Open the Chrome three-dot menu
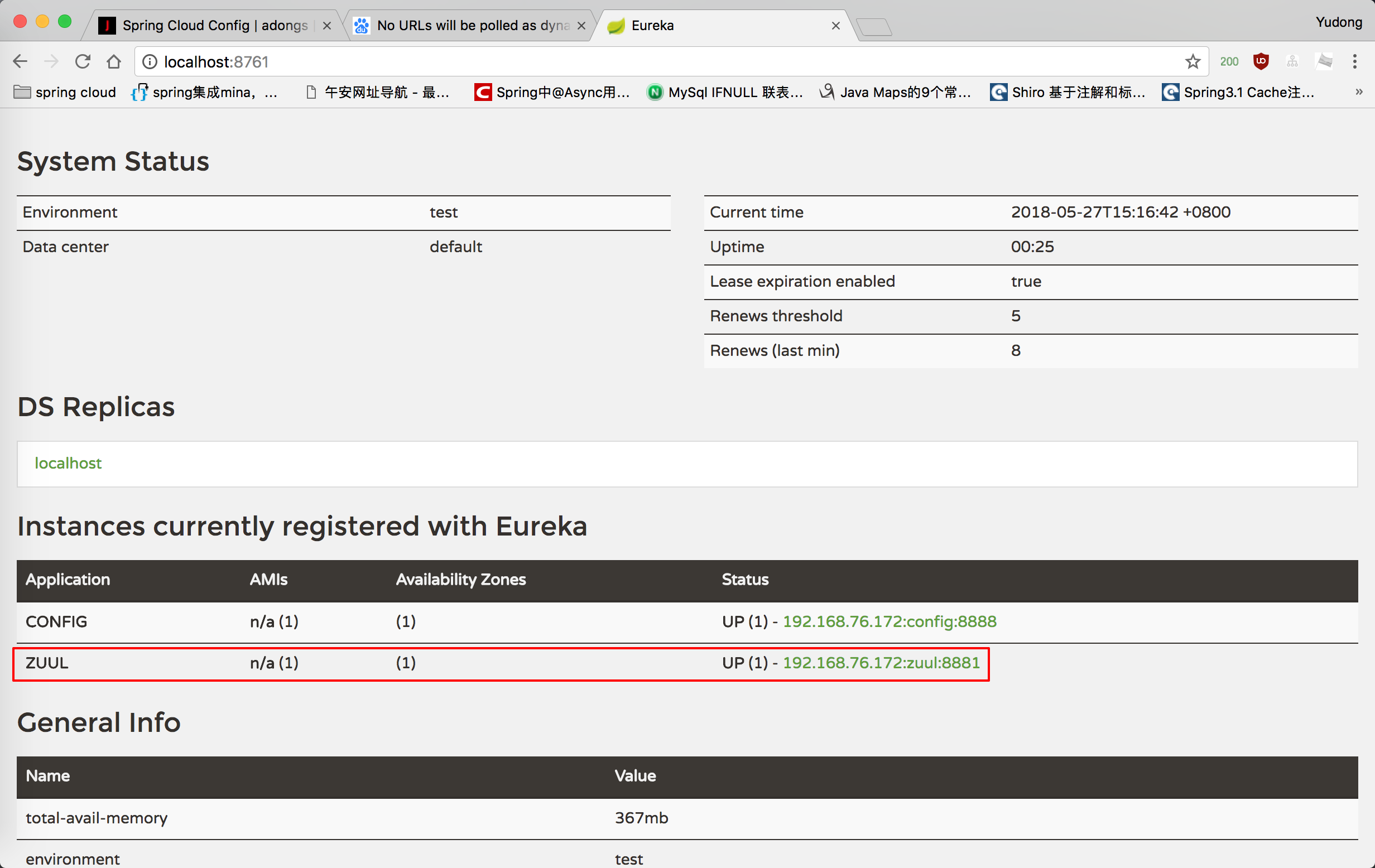1375x868 pixels. (x=1354, y=61)
